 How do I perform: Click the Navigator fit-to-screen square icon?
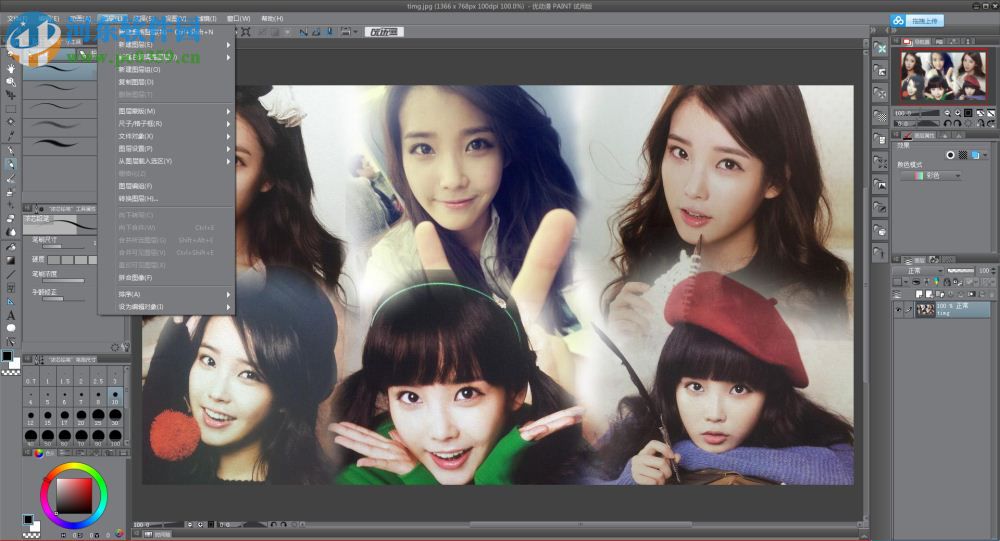968,113
